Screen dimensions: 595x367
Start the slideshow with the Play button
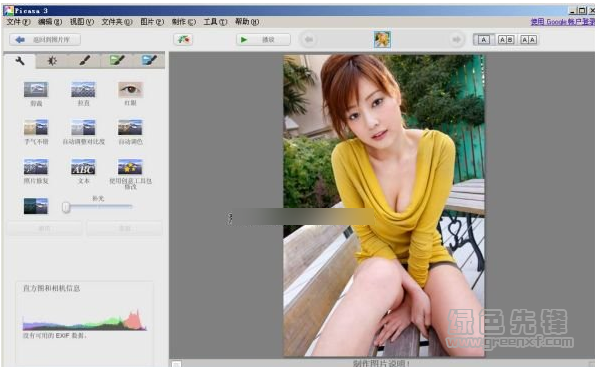pos(263,39)
